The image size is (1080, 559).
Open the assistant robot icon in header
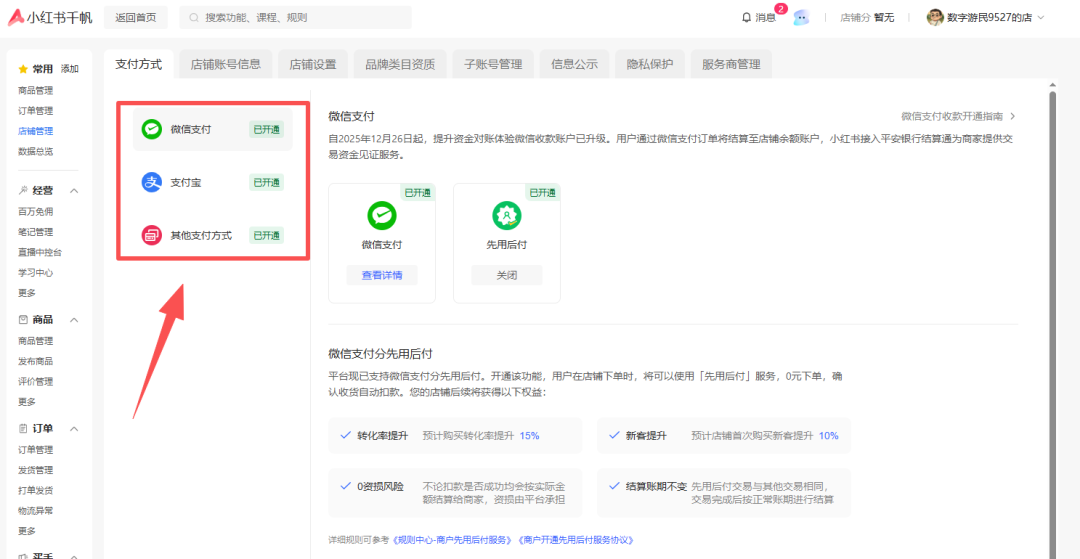(800, 18)
